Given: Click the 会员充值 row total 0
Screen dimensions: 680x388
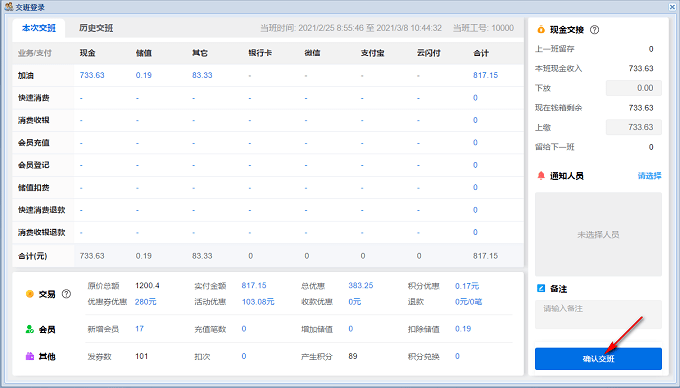Looking at the screenshot, I should 475,143.
